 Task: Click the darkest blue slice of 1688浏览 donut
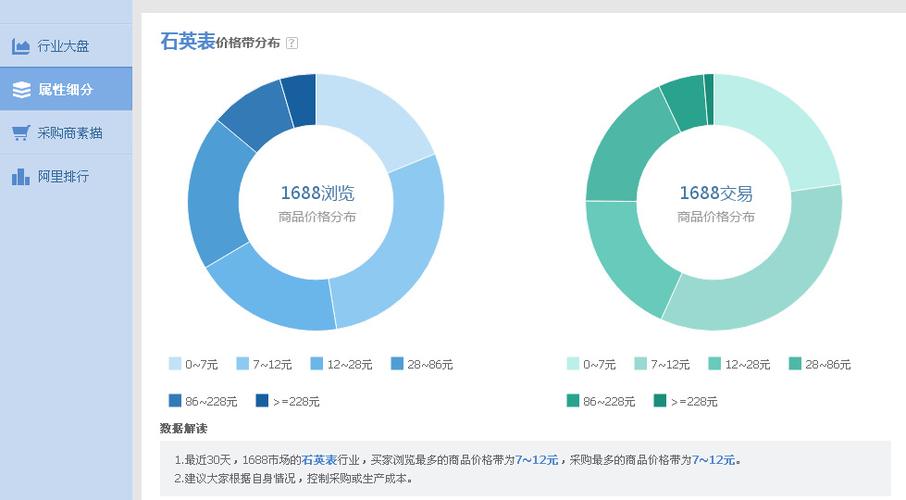(x=303, y=99)
